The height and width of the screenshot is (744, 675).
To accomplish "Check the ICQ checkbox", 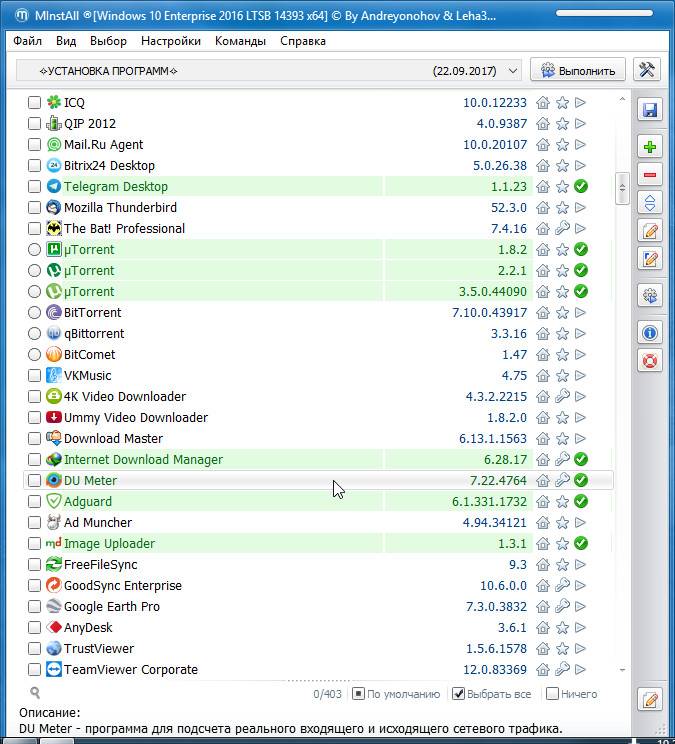I will pyautogui.click(x=34, y=102).
